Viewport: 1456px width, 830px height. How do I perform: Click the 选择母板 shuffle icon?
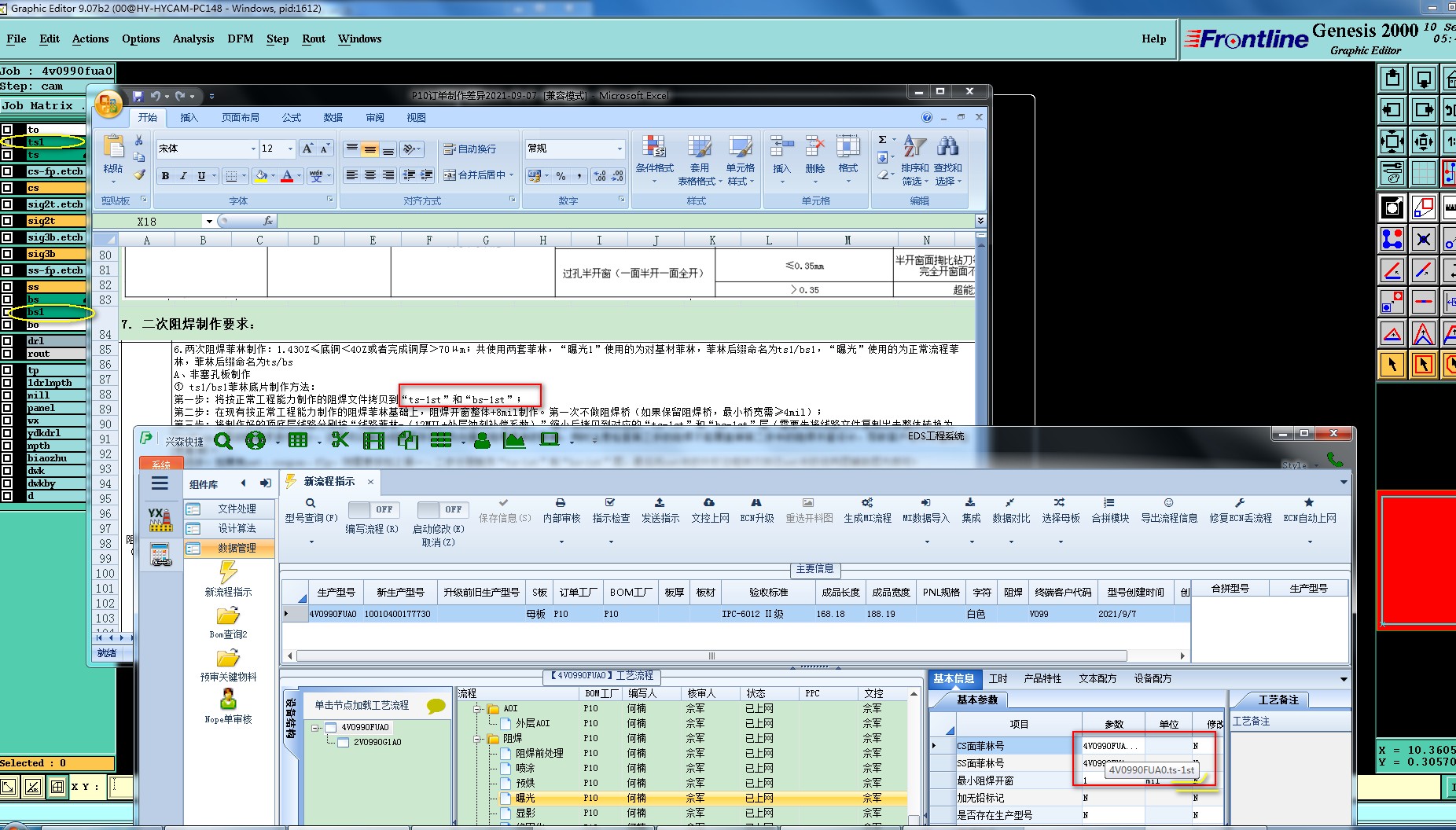(1059, 502)
